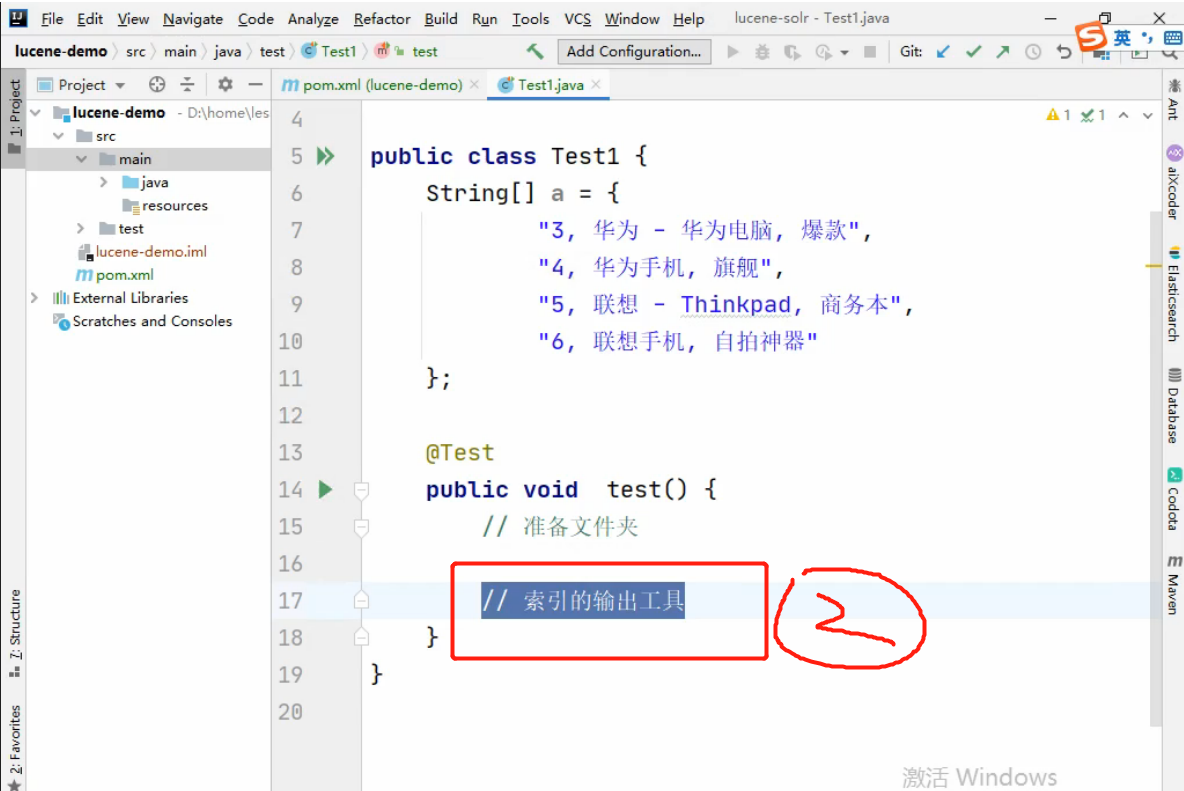Image resolution: width=1184 pixels, height=791 pixels.
Task: Select Scratches and Consoles
Action: (143, 321)
